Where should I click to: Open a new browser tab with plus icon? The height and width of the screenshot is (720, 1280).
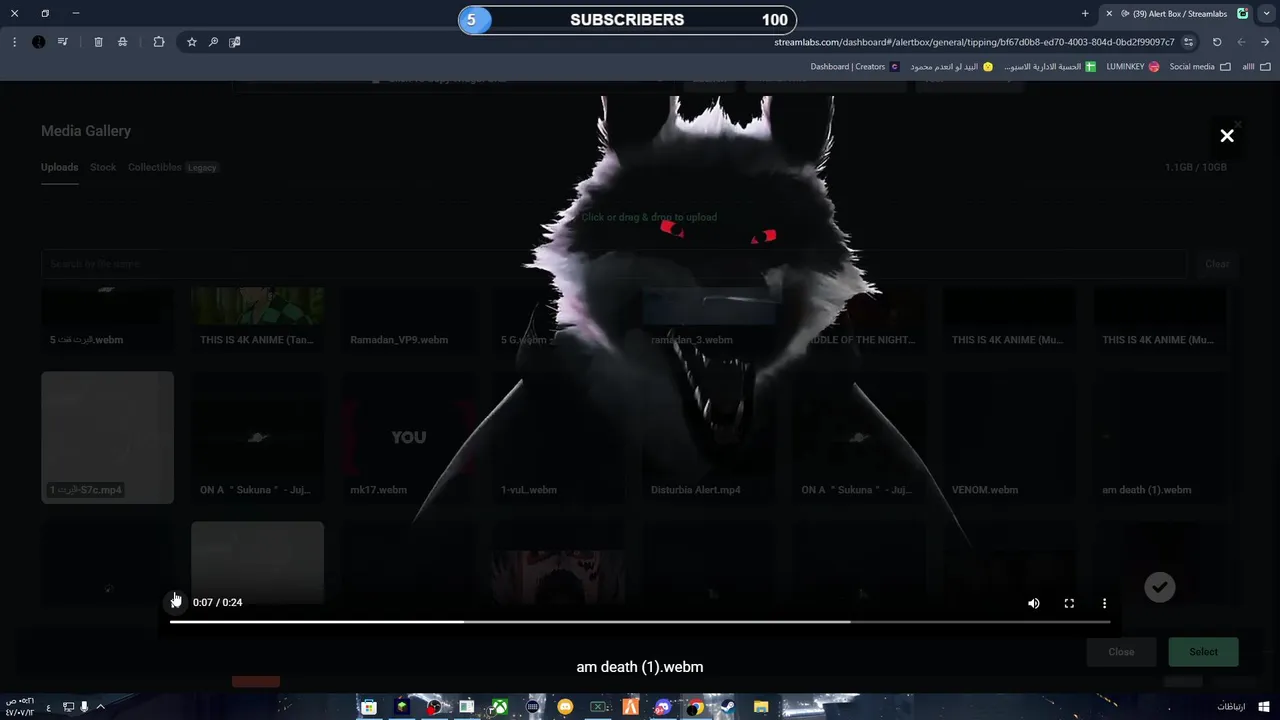pyautogui.click(x=1085, y=14)
